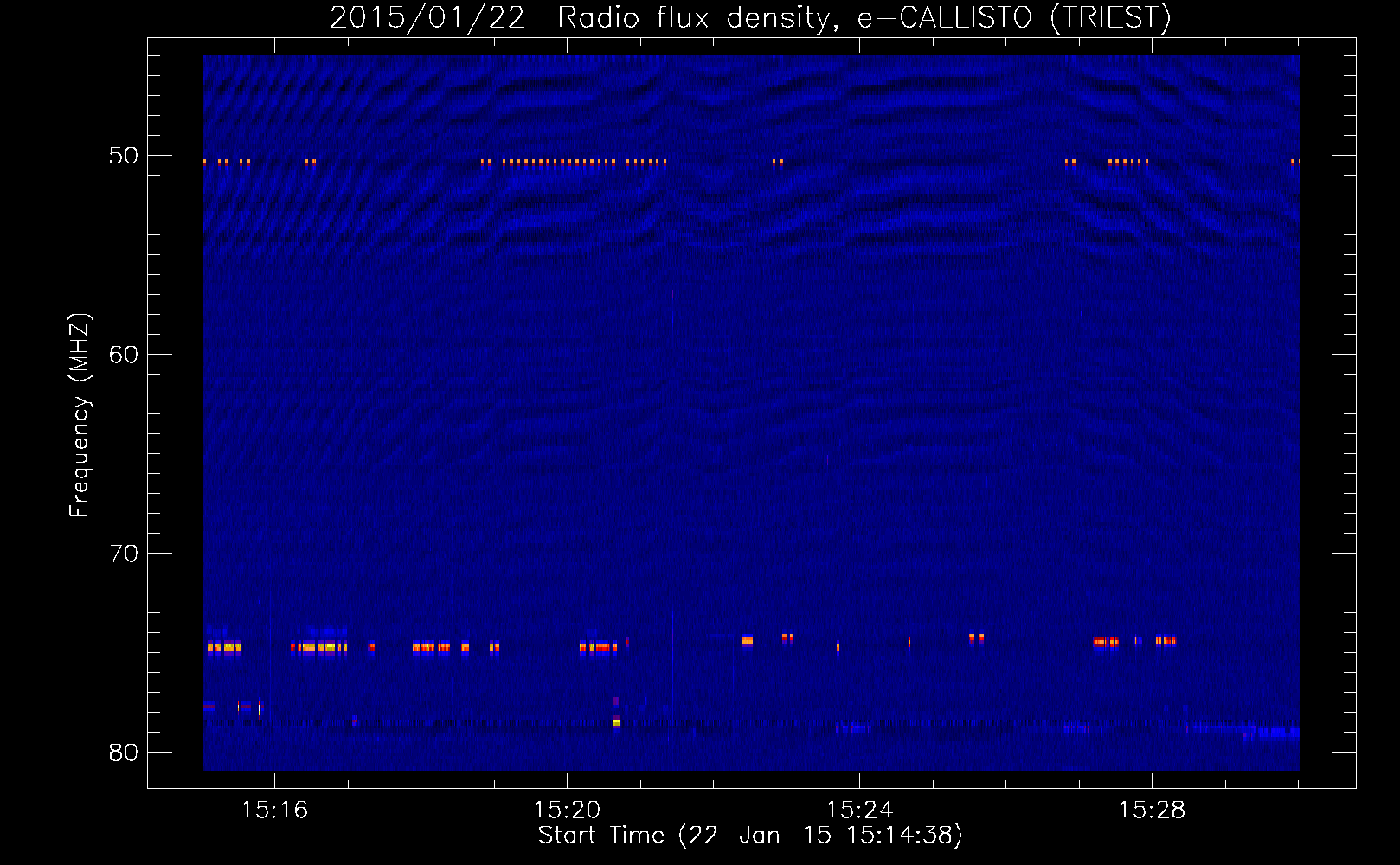The image size is (1400, 865).
Task: Click the 'Start Time (22-Jan-15 15:14:38)' label
Action: (x=750, y=835)
